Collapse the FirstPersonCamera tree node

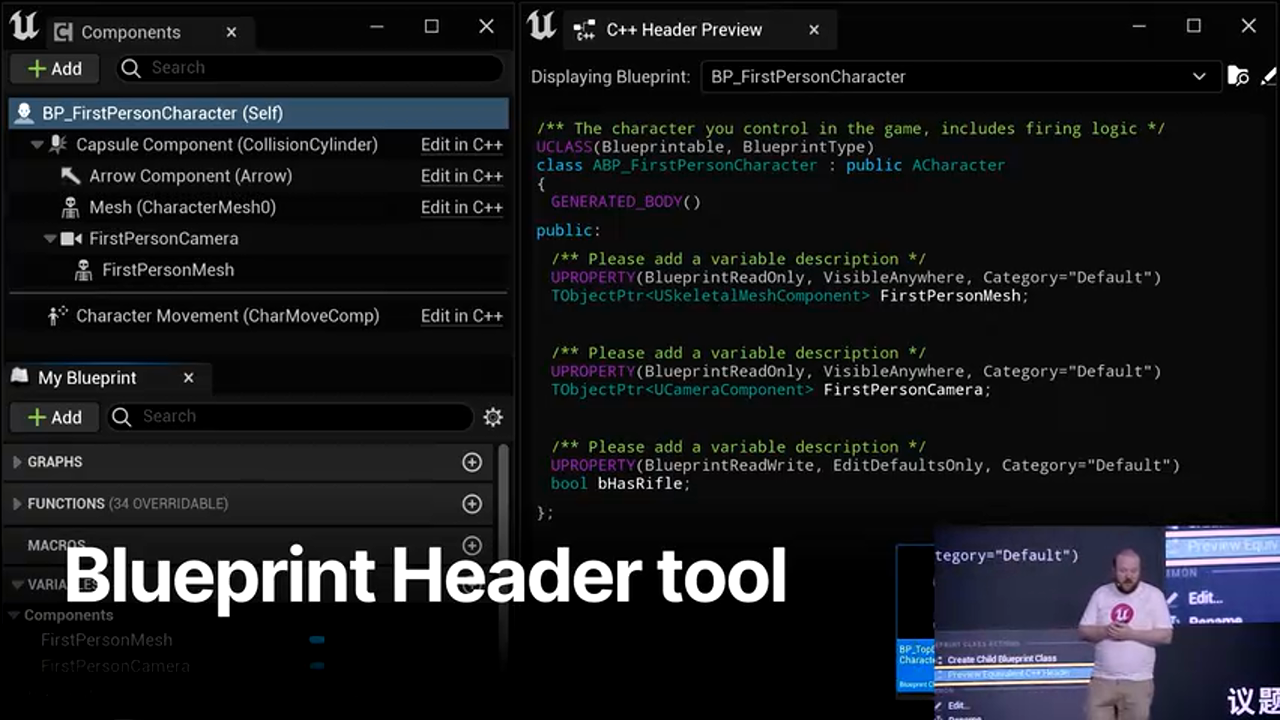point(50,239)
